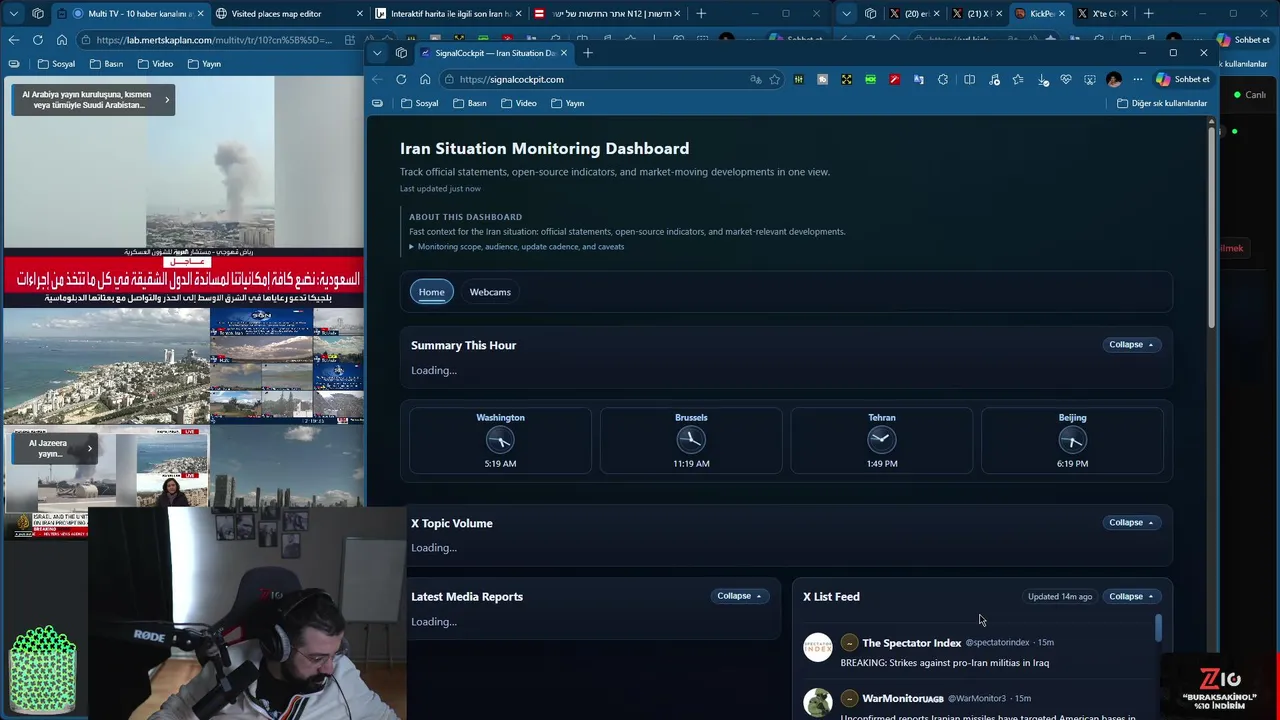Click the Washington clock card
The image size is (1280, 720).
click(500, 440)
